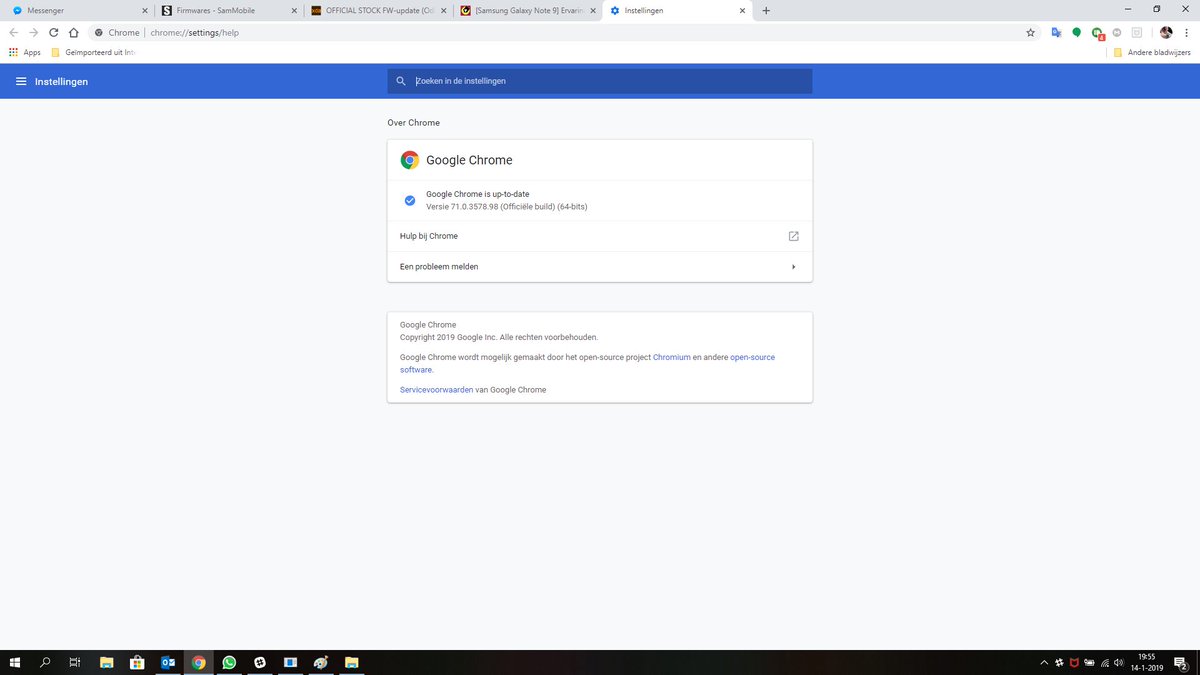Close the Messenger tab
Image resolution: width=1200 pixels, height=675 pixels.
point(143,10)
